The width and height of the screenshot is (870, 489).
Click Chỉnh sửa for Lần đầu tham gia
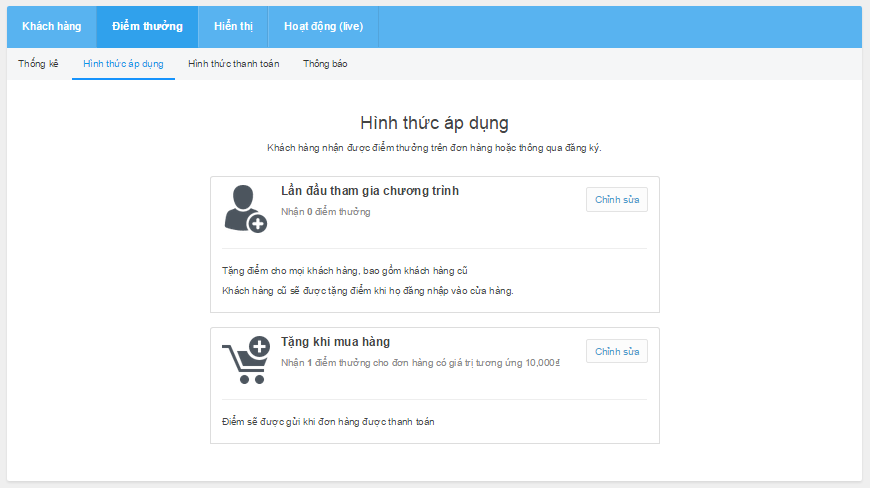click(x=617, y=200)
